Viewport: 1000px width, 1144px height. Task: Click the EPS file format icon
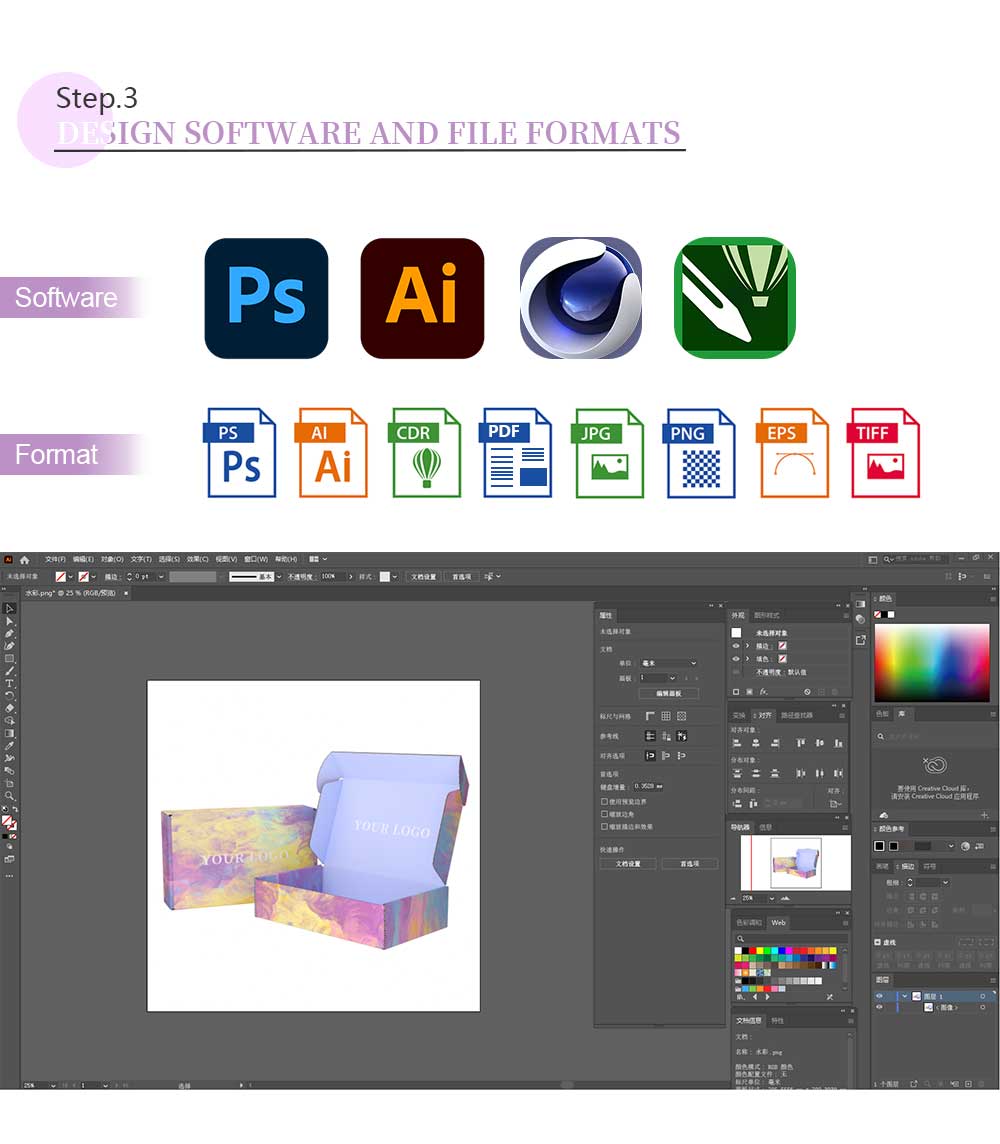794,453
